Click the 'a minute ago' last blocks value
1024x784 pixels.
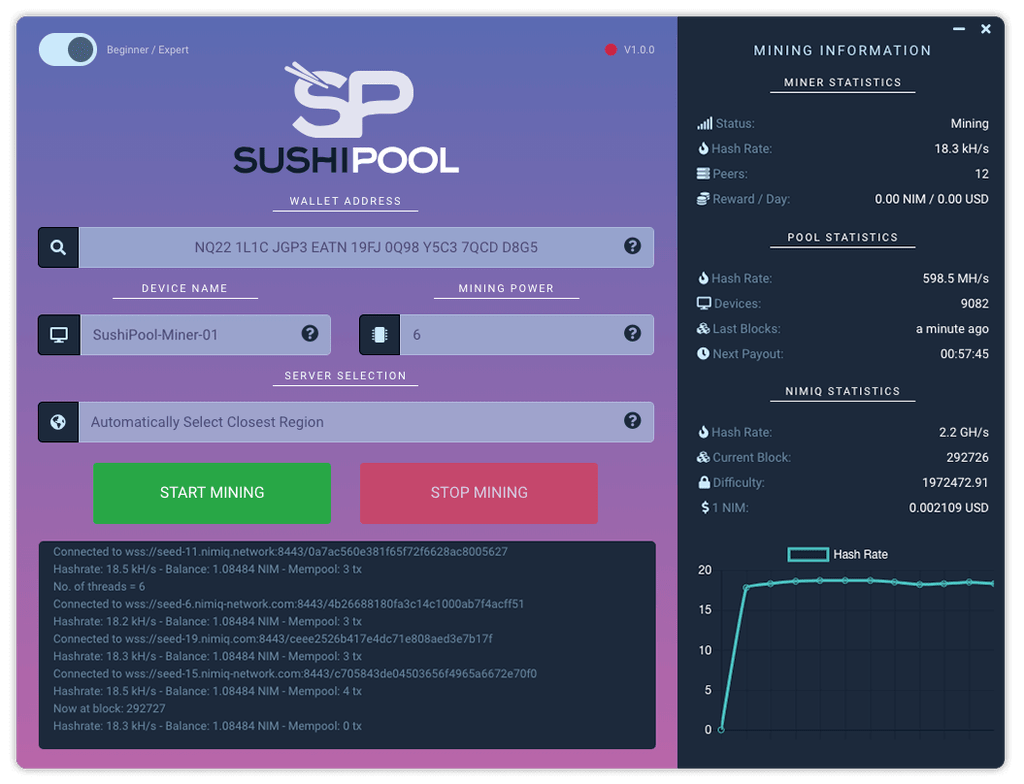point(952,329)
